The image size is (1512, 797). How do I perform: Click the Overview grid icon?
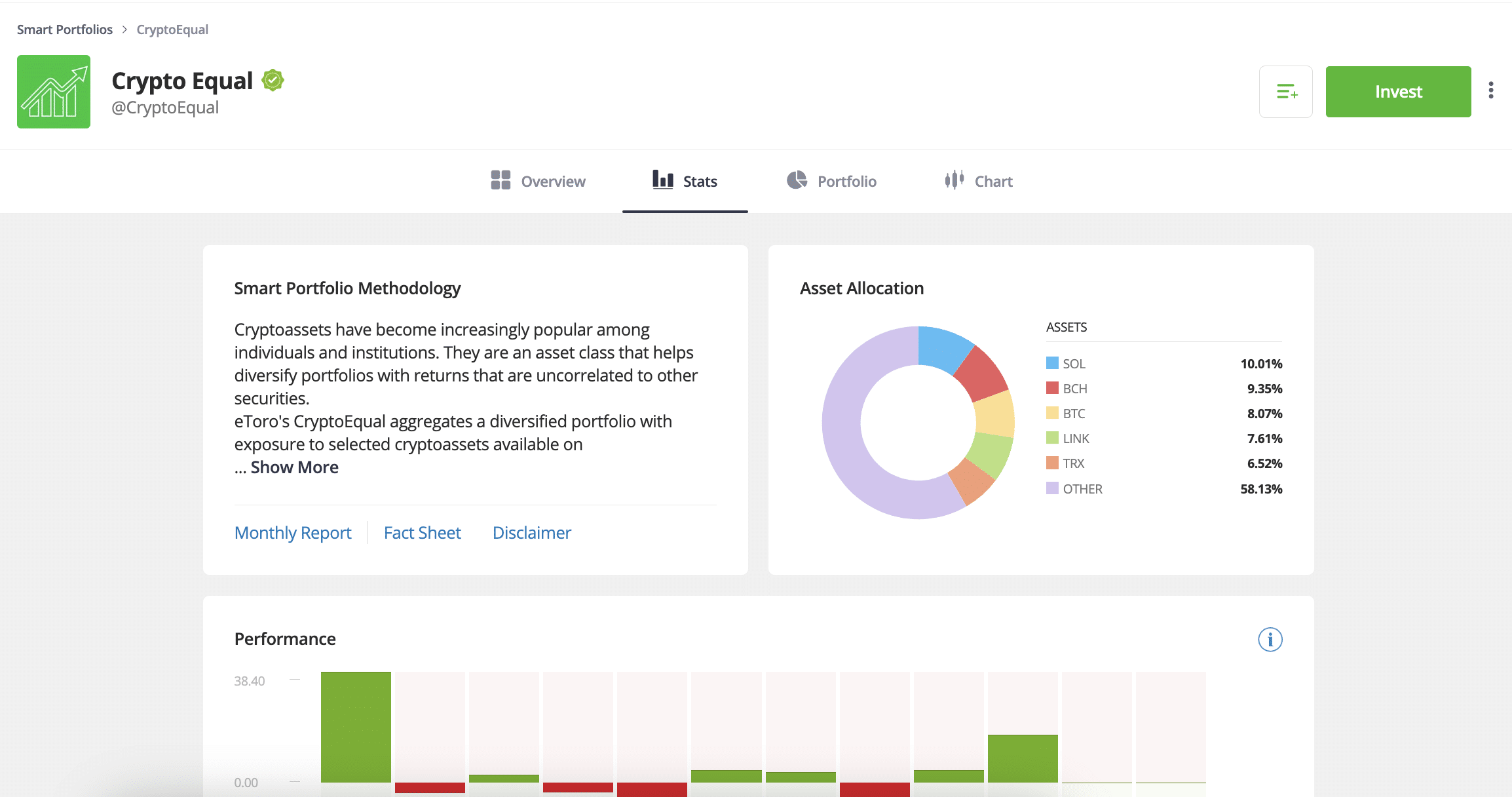501,180
